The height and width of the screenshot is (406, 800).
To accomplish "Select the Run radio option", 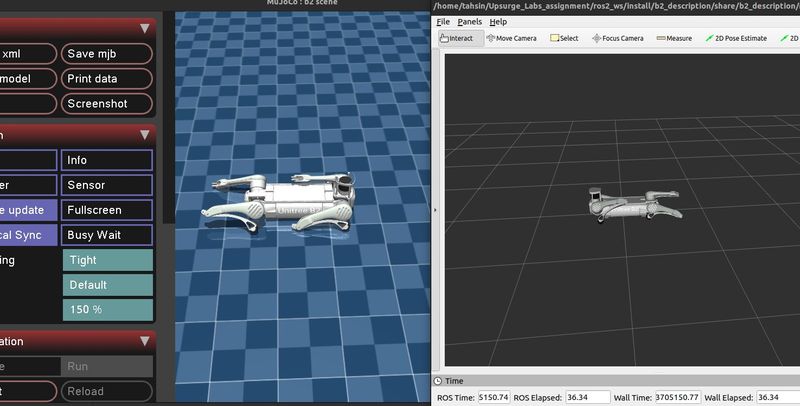I will coord(107,366).
